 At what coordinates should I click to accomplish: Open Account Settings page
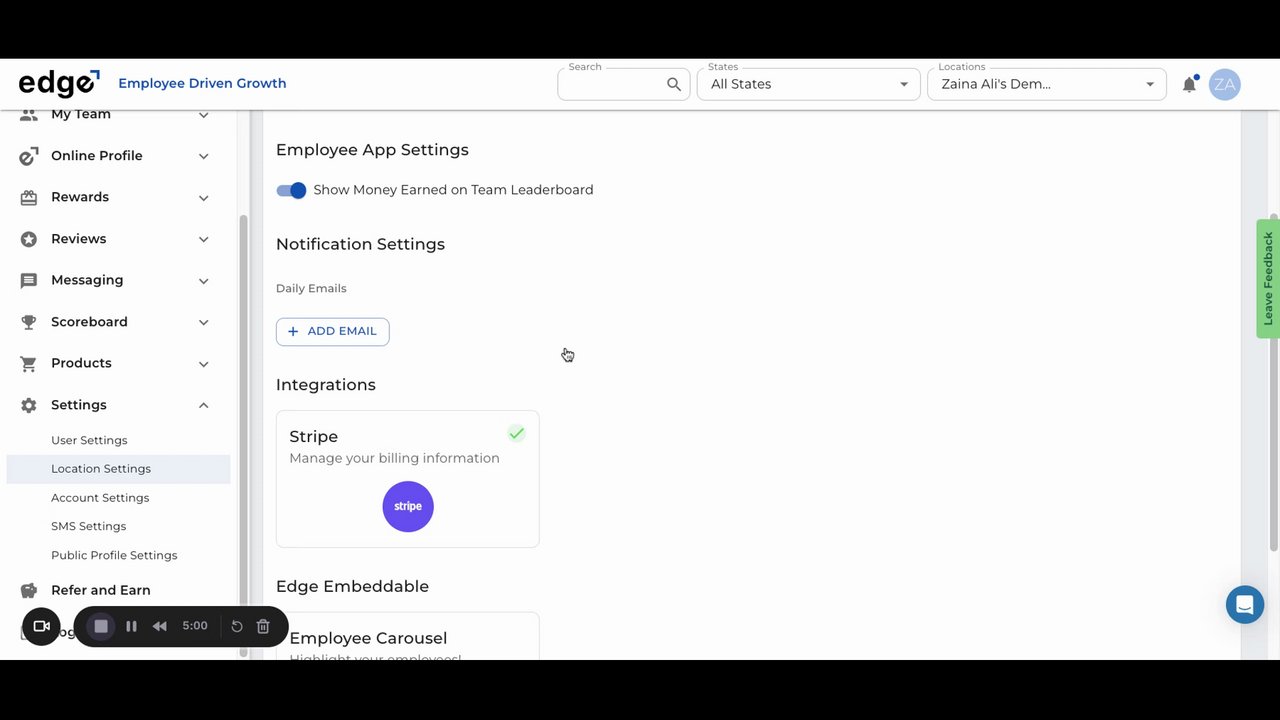pos(100,497)
